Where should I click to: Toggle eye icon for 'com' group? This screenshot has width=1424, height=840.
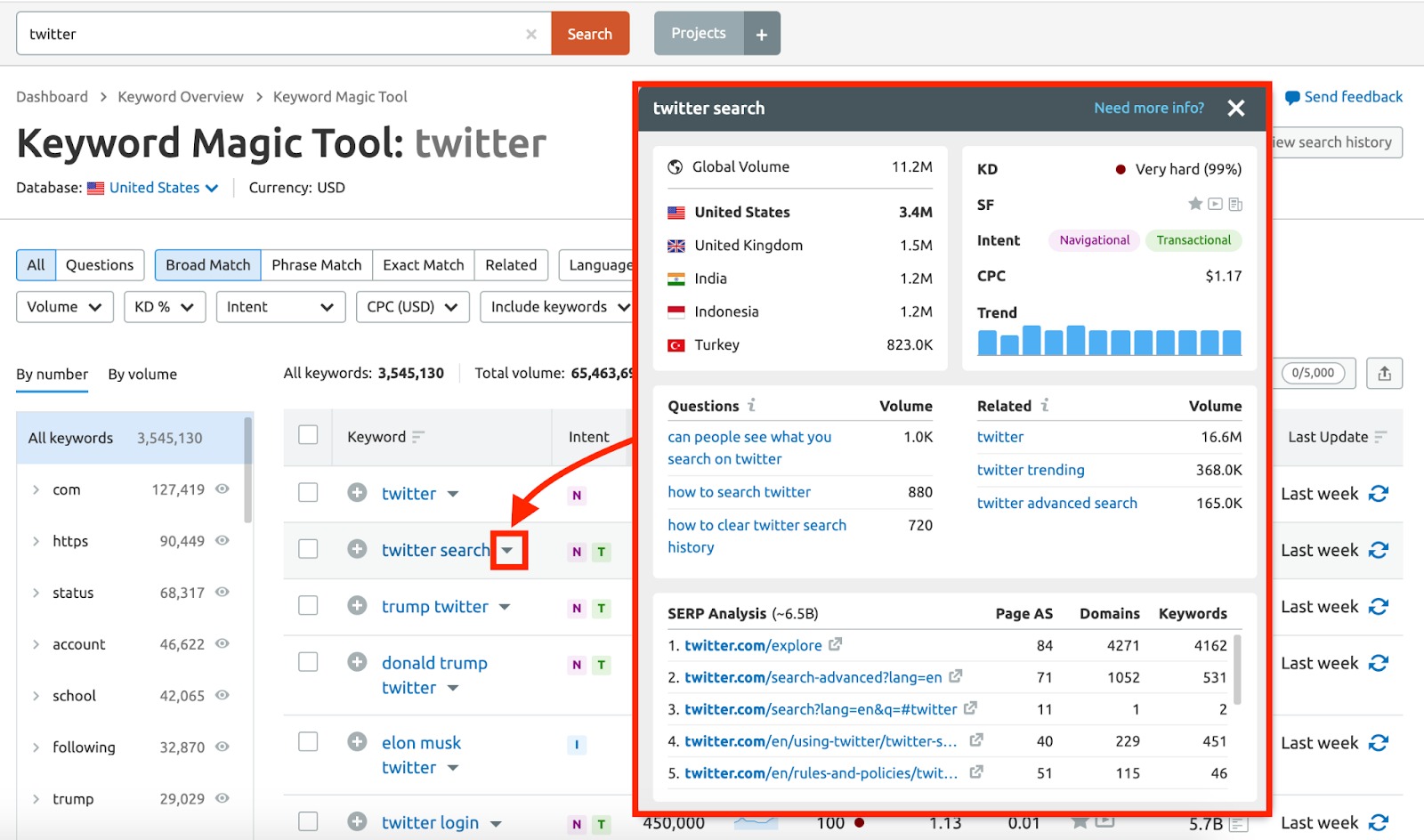pos(222,489)
